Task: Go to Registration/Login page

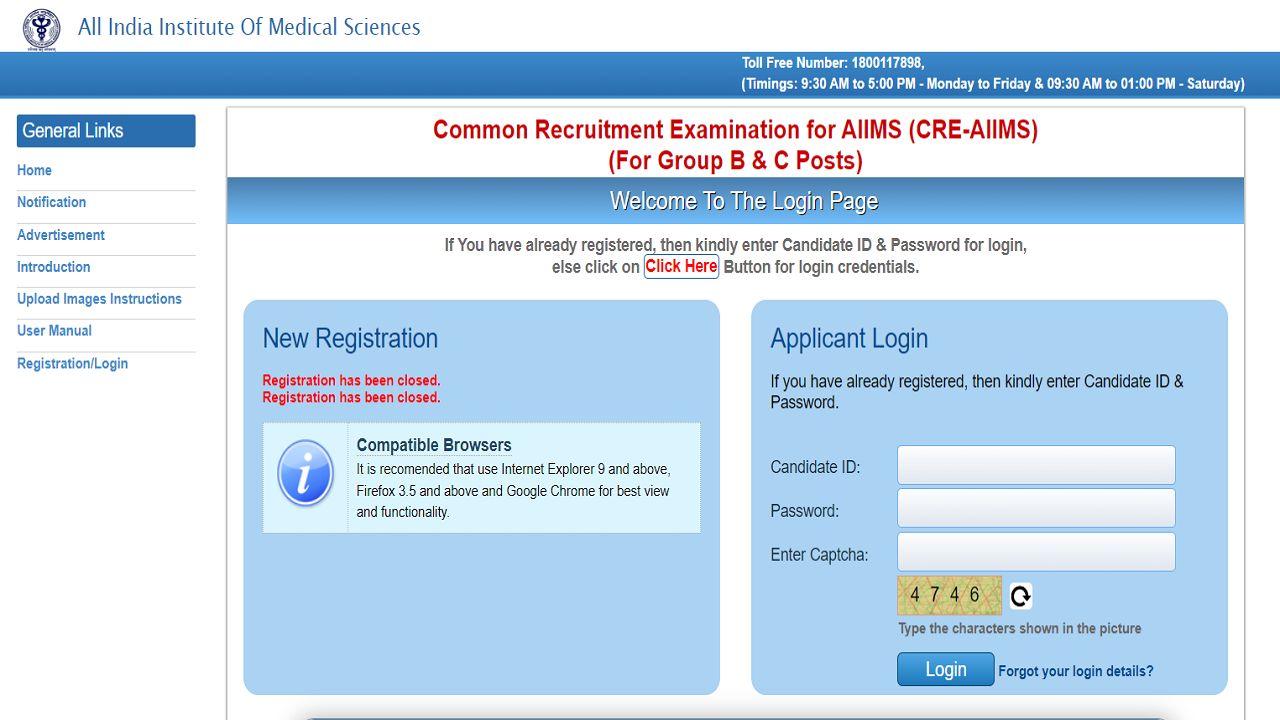Action: click(72, 363)
